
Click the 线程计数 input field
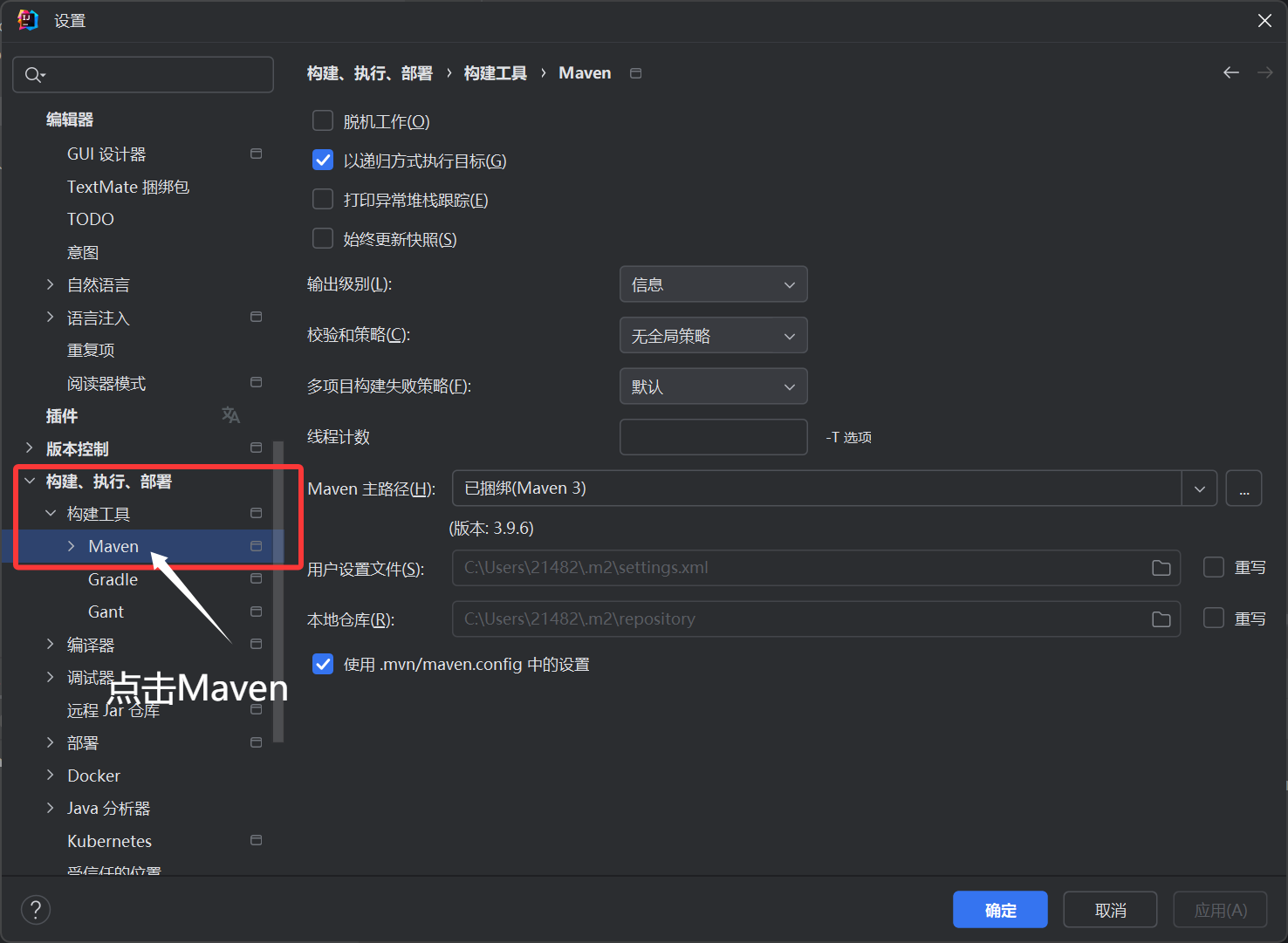click(x=713, y=437)
